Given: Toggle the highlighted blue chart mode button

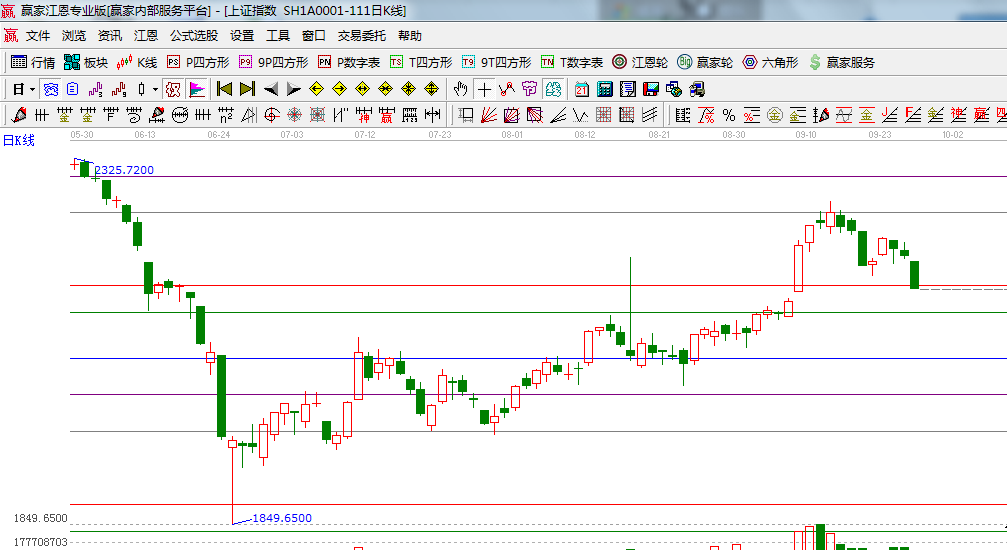Looking at the screenshot, I should 49,89.
